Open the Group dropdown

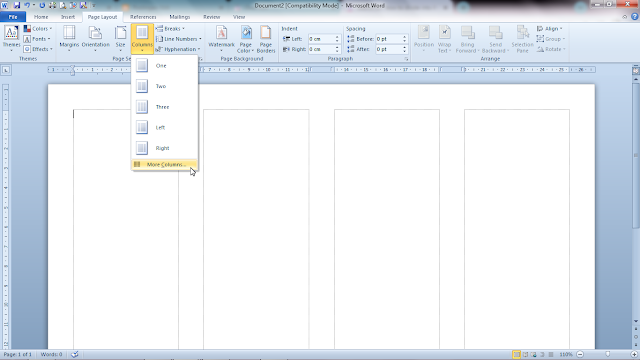click(550, 39)
